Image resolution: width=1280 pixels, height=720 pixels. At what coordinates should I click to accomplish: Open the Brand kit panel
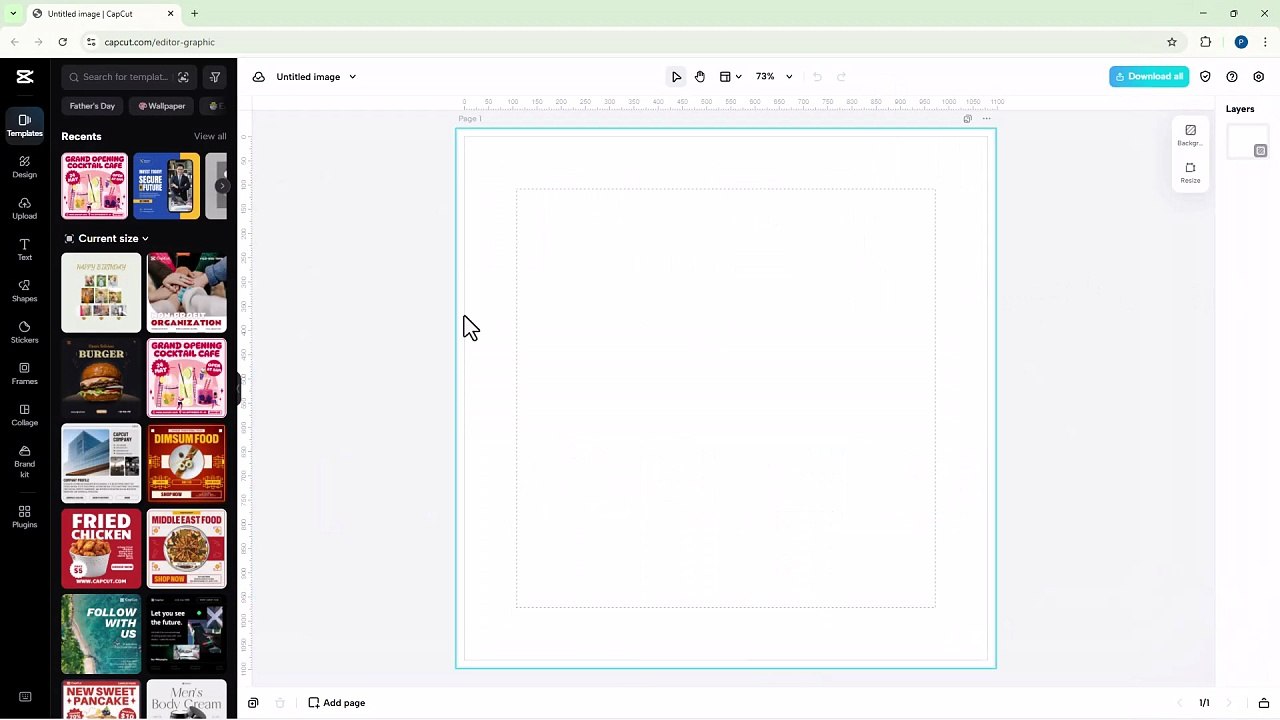24,461
